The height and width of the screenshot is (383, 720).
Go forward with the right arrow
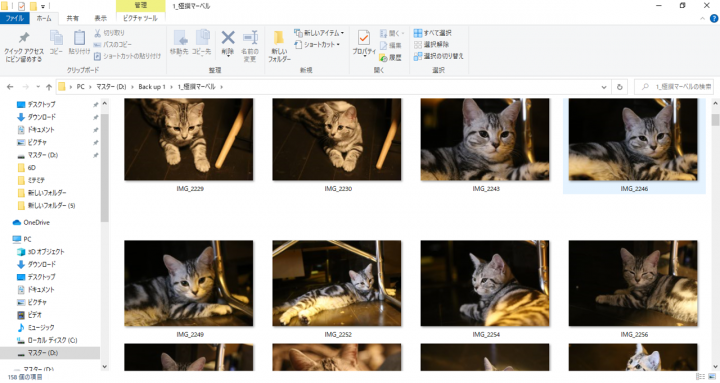[26, 87]
